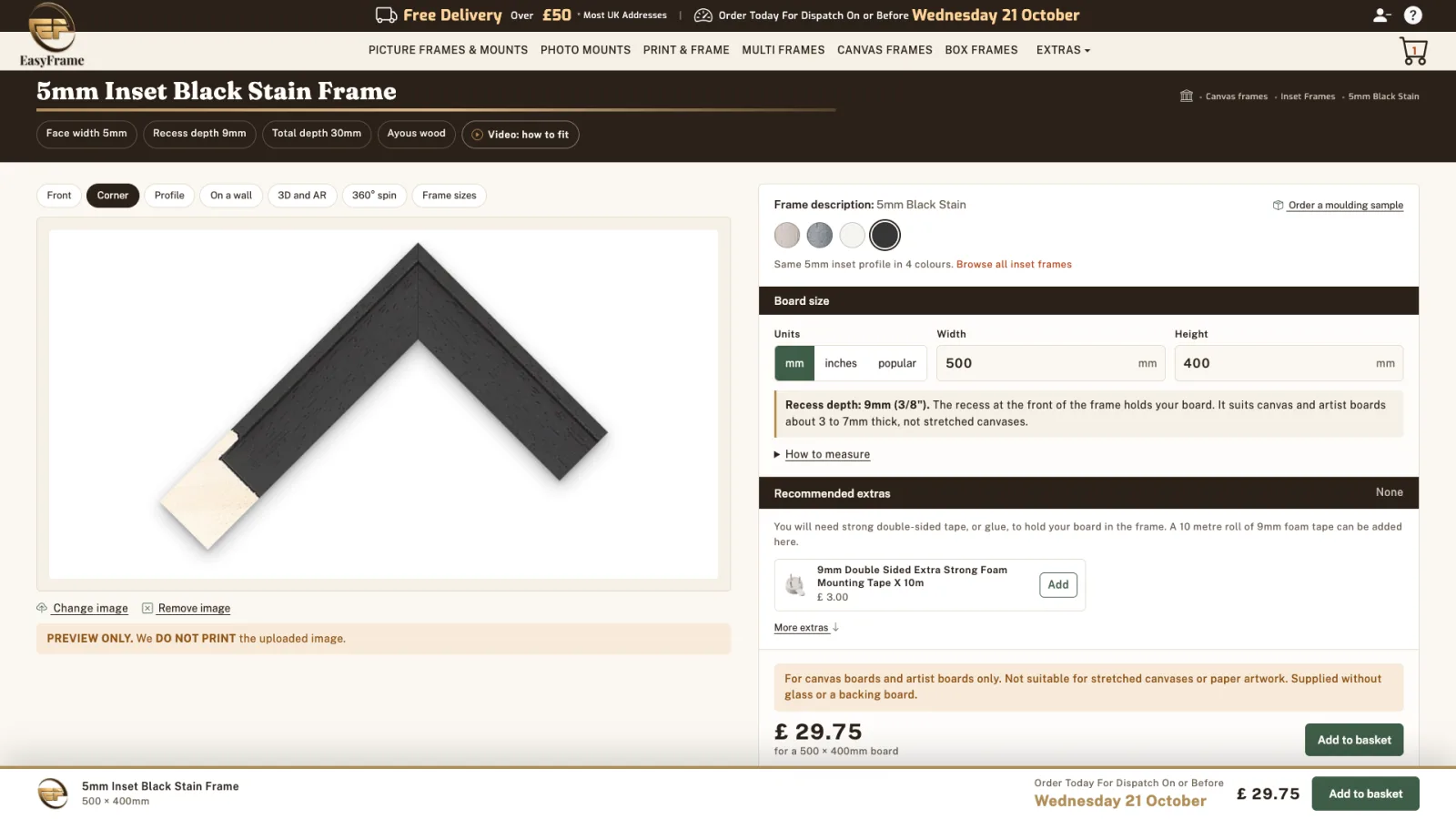This screenshot has height=819, width=1456.
Task: Open the EXTRAS dropdown menu
Action: tap(1063, 50)
